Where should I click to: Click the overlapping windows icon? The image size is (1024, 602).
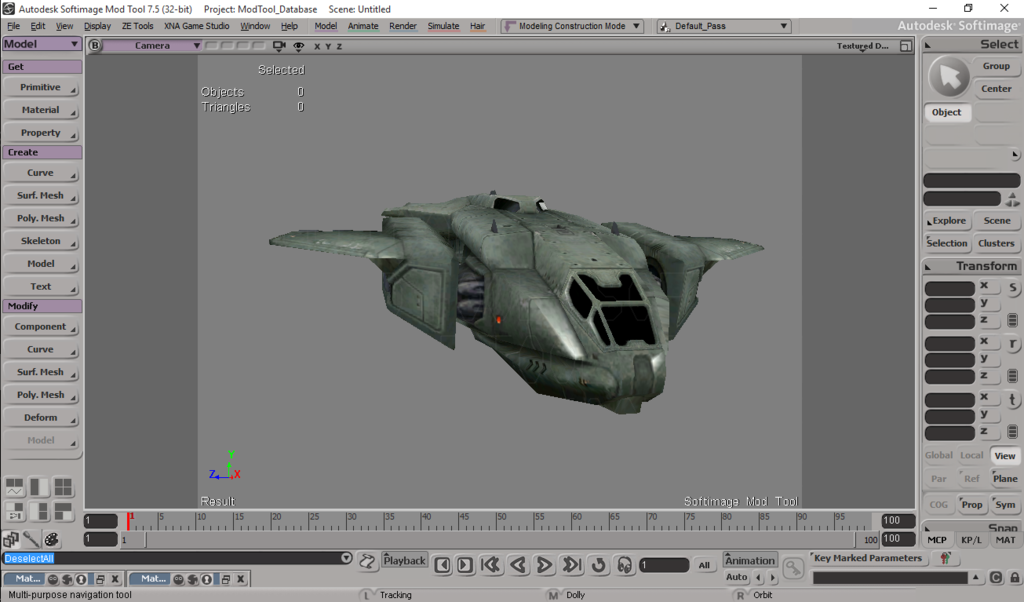(10, 539)
